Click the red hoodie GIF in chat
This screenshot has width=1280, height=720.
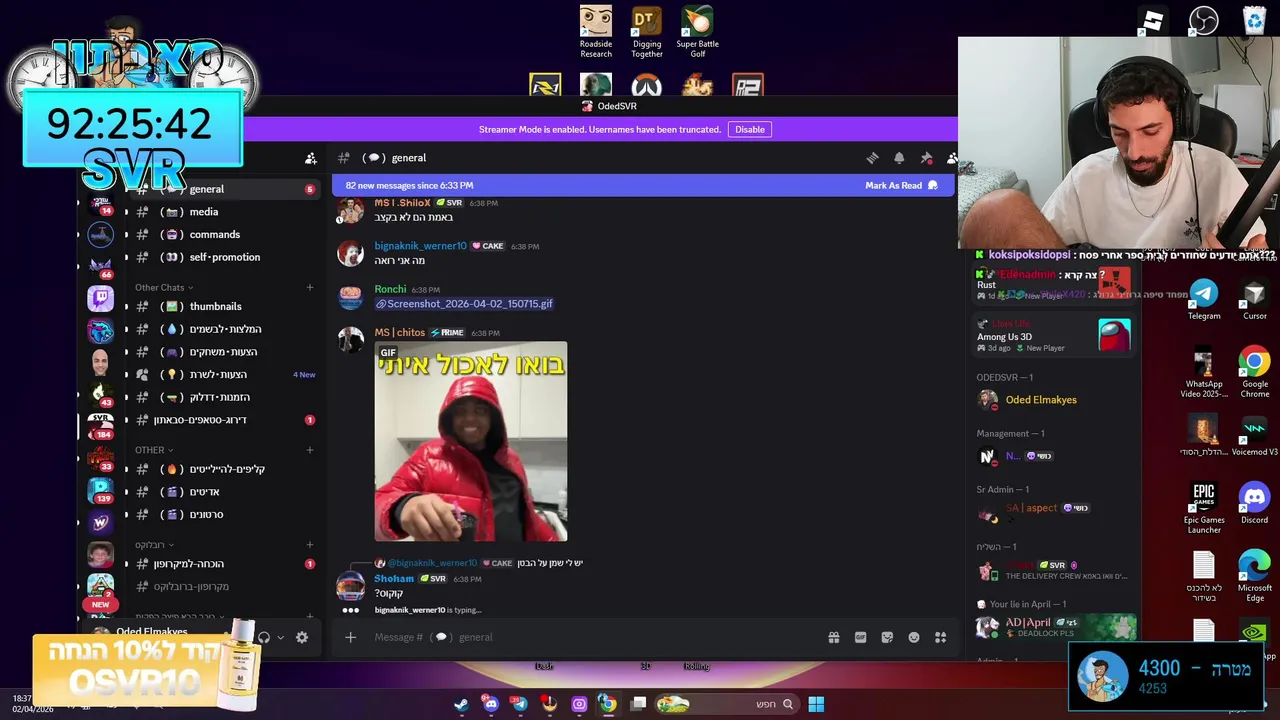(x=471, y=441)
